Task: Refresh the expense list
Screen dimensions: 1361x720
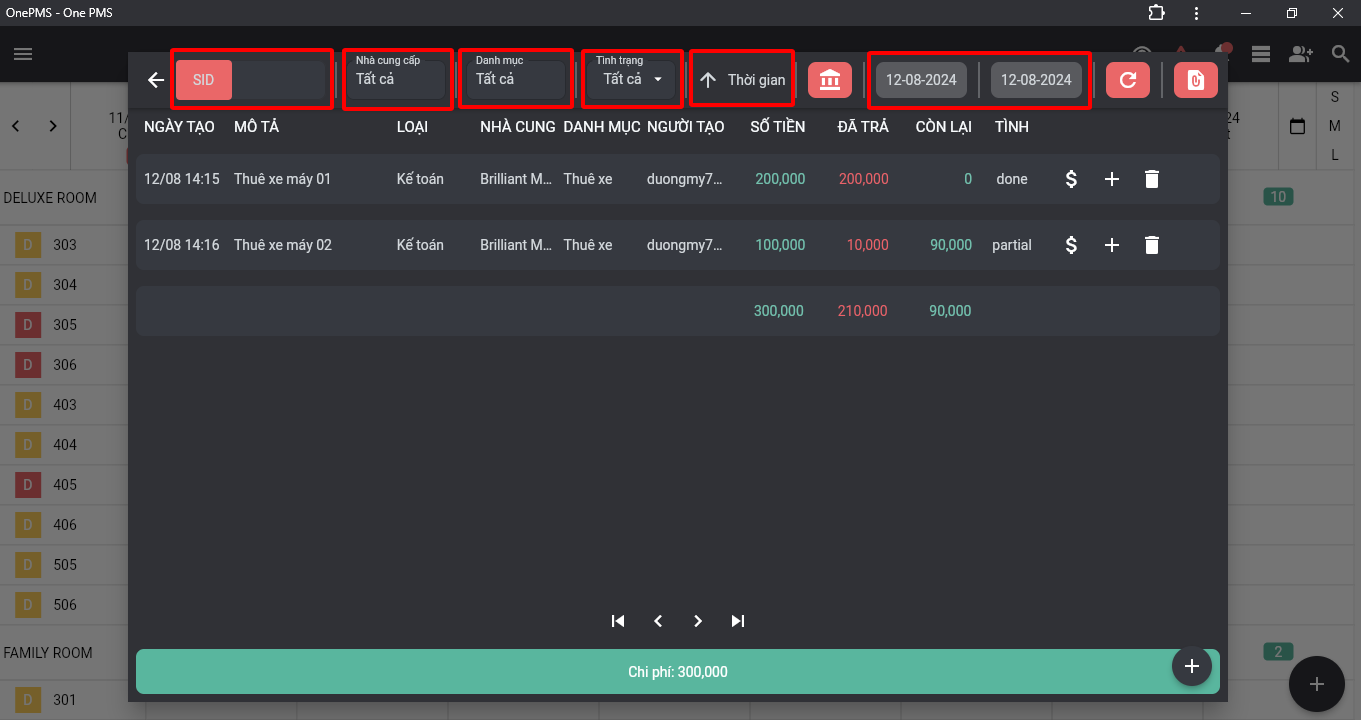Action: pyautogui.click(x=1128, y=80)
